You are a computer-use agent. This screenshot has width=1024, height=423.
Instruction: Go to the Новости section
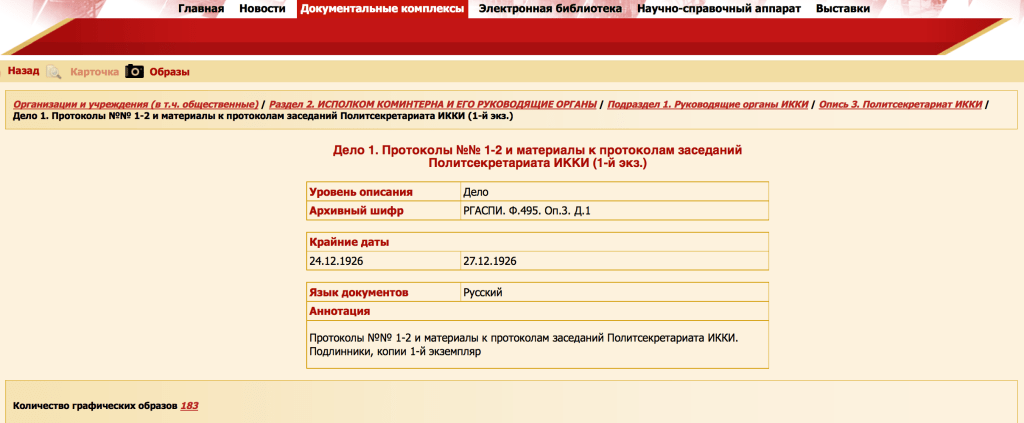click(262, 9)
